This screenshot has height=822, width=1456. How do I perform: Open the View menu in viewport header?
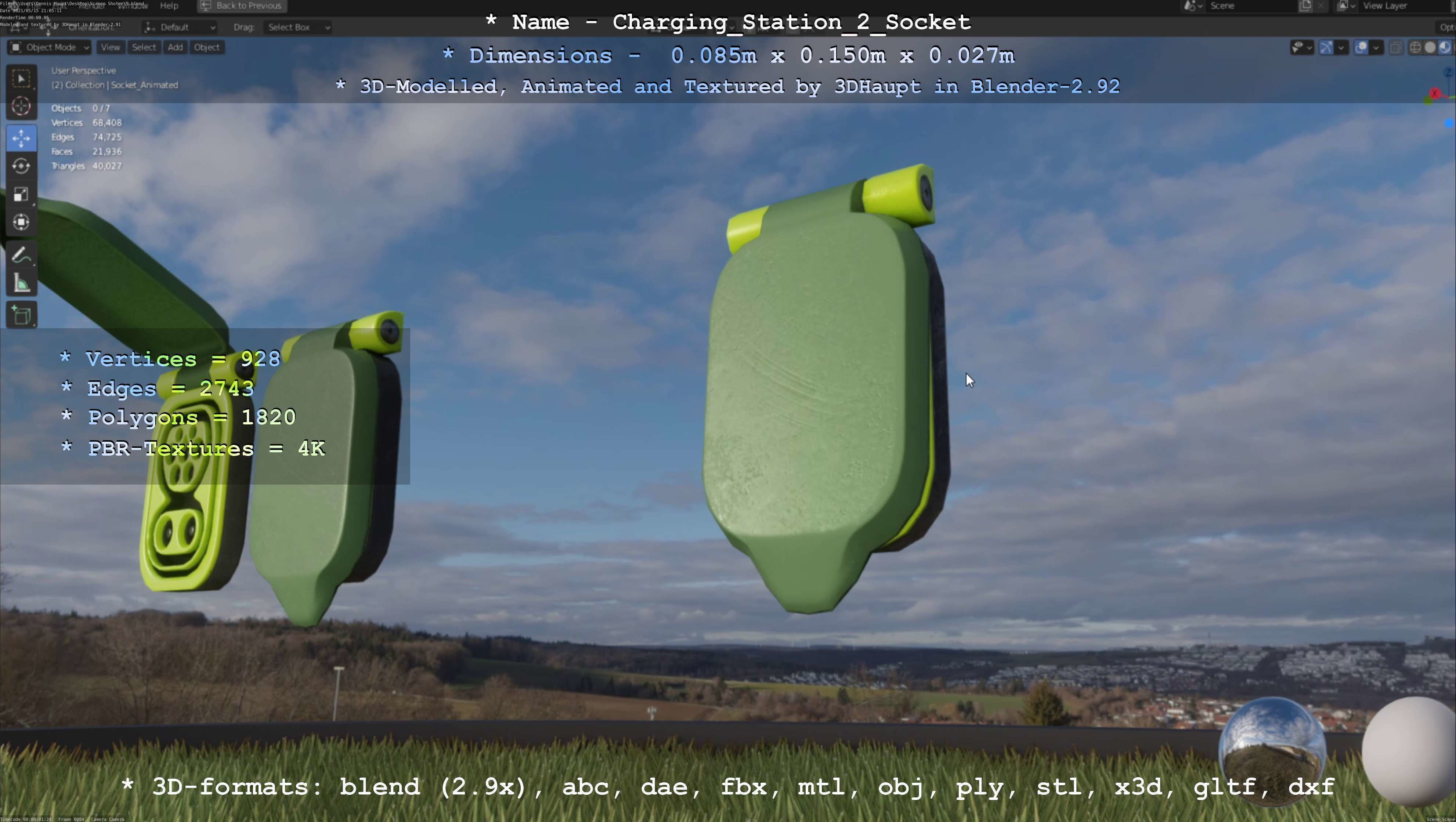click(x=110, y=47)
